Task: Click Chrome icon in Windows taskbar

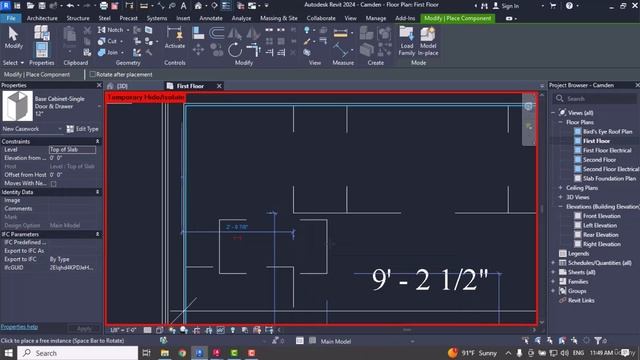Action: pos(182,353)
